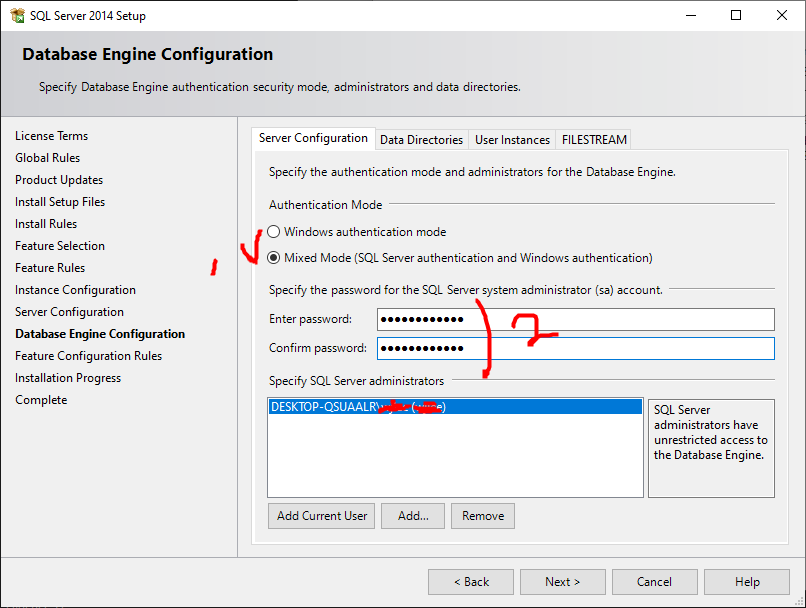Click the Confirm password field
806x608 pixels.
pyautogui.click(x=575, y=348)
